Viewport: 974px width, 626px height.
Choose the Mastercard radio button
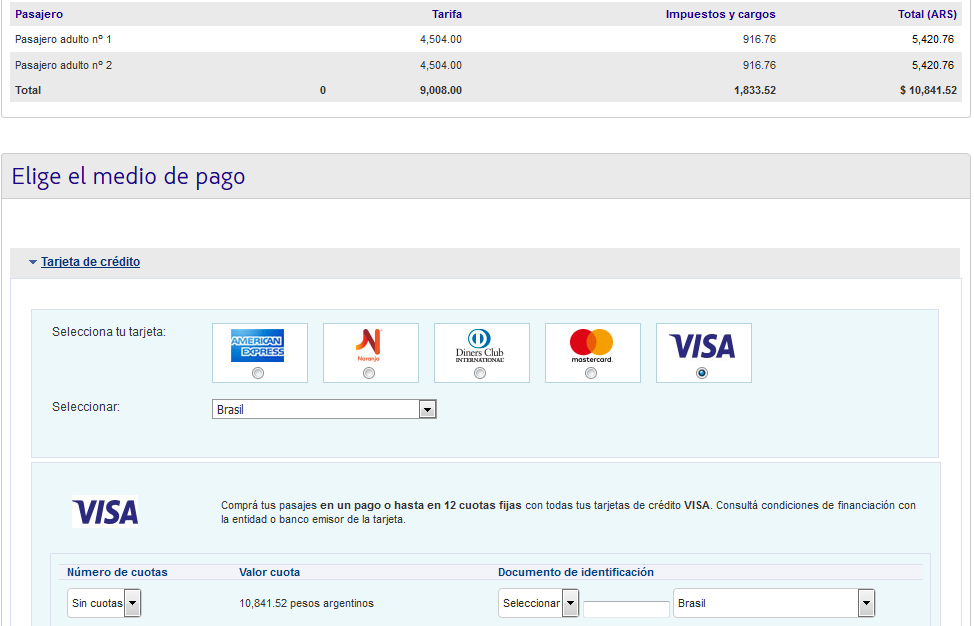(x=591, y=373)
